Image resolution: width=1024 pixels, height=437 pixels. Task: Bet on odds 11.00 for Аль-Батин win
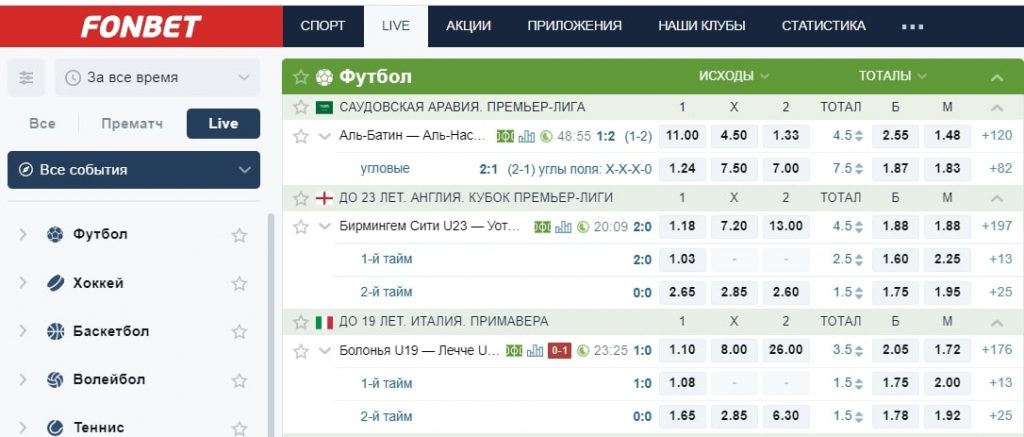click(x=682, y=136)
